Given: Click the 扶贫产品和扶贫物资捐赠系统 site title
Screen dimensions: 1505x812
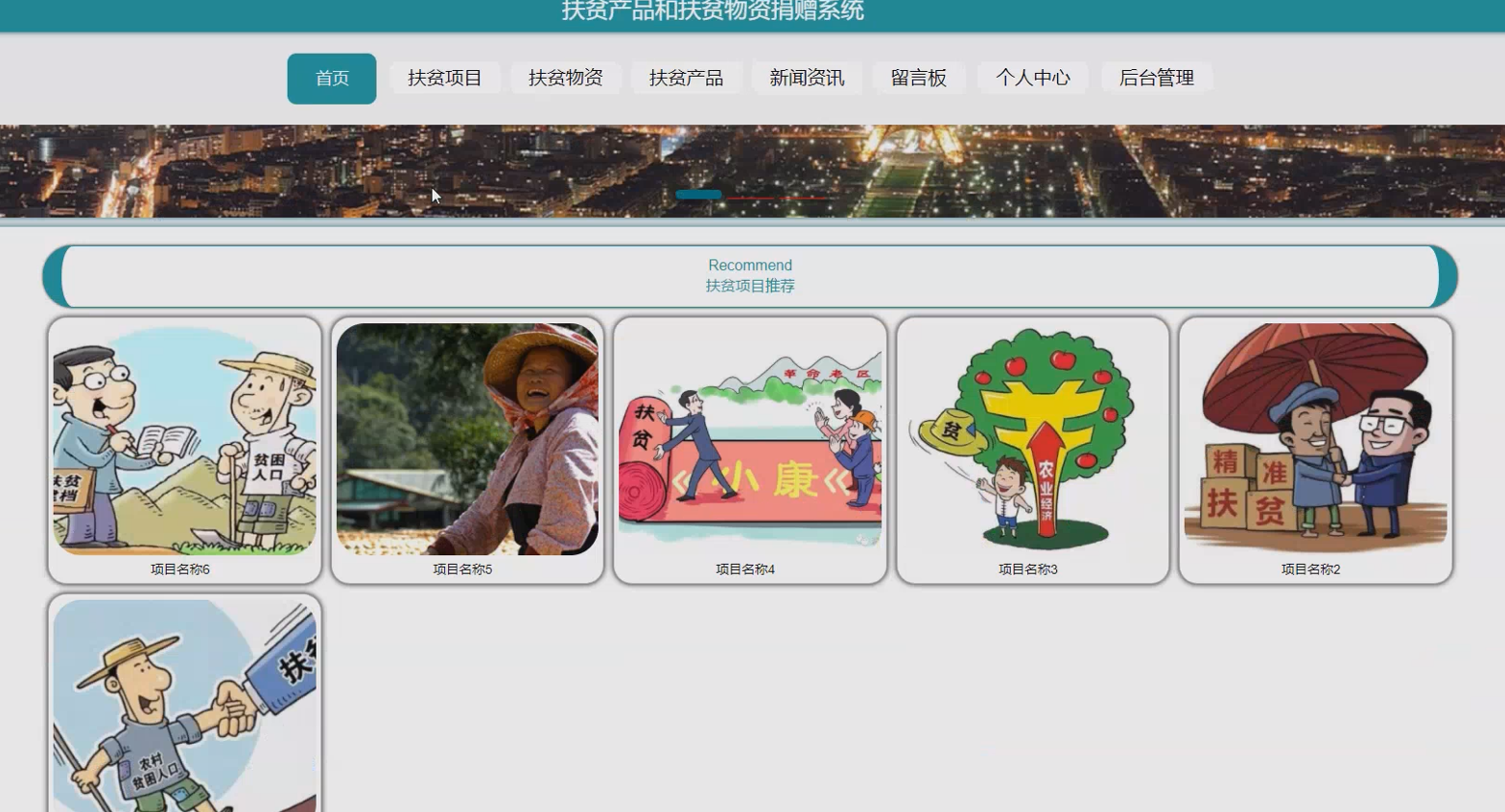Looking at the screenshot, I should coord(713,11).
